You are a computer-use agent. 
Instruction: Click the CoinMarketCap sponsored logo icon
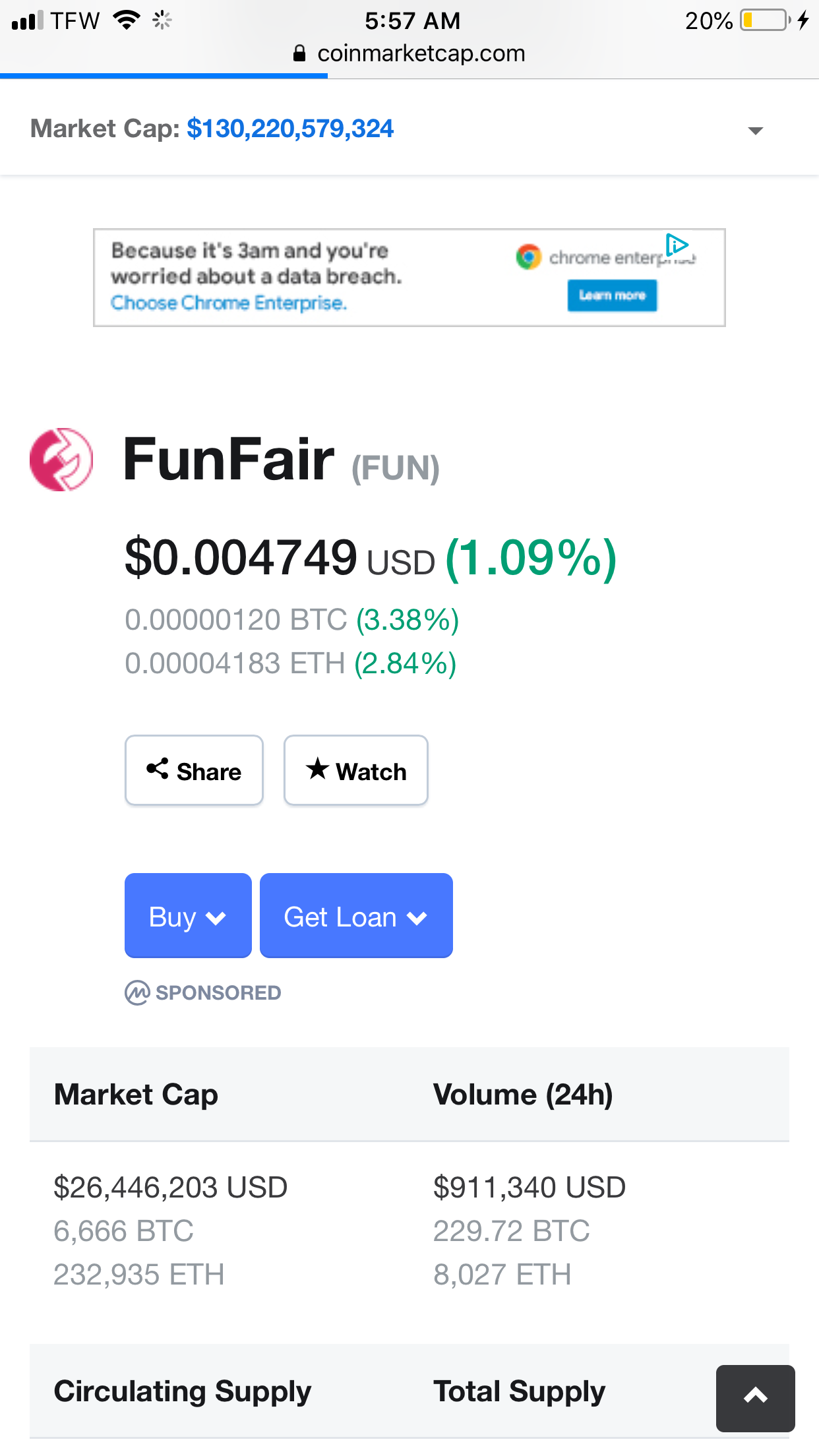pos(137,992)
